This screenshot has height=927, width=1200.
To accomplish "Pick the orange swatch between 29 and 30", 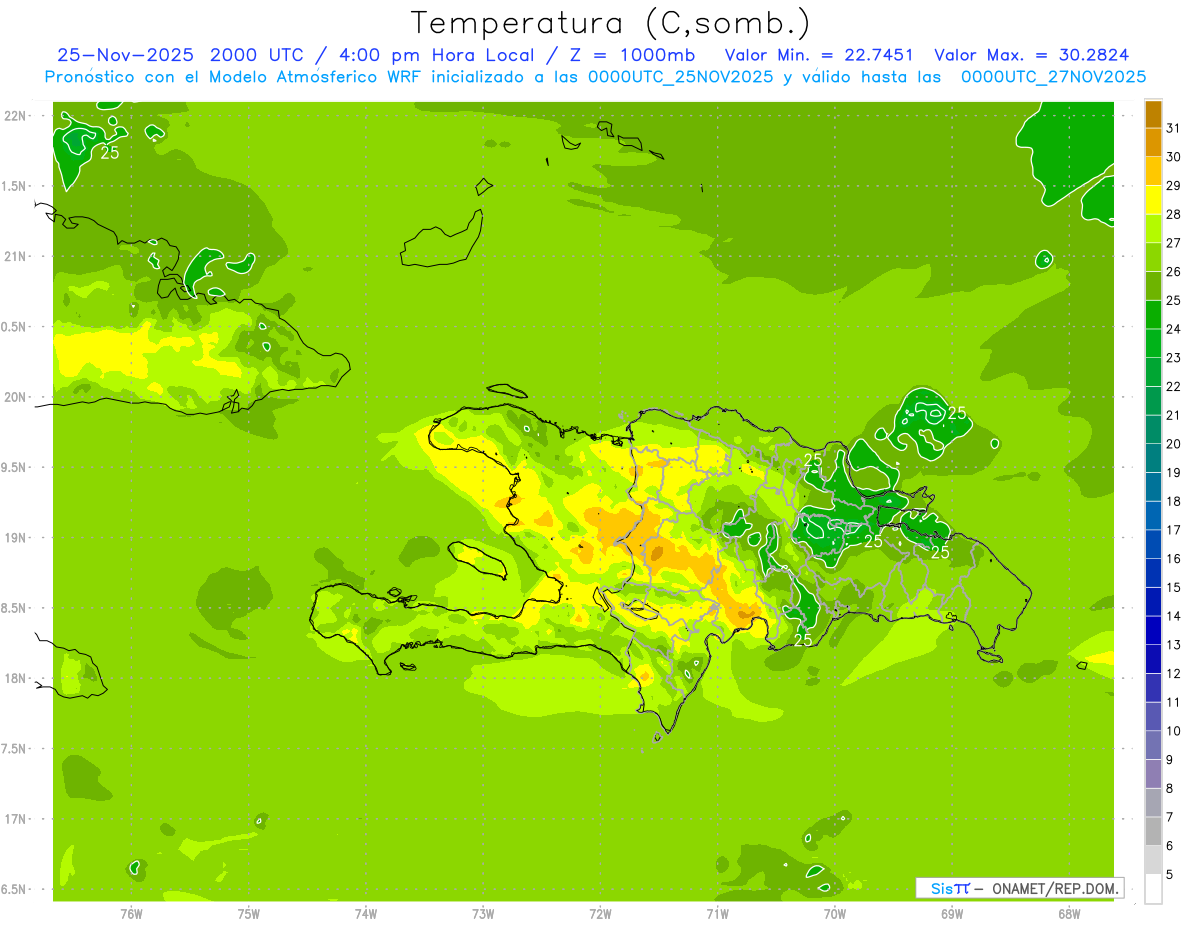I will click(x=1153, y=171).
